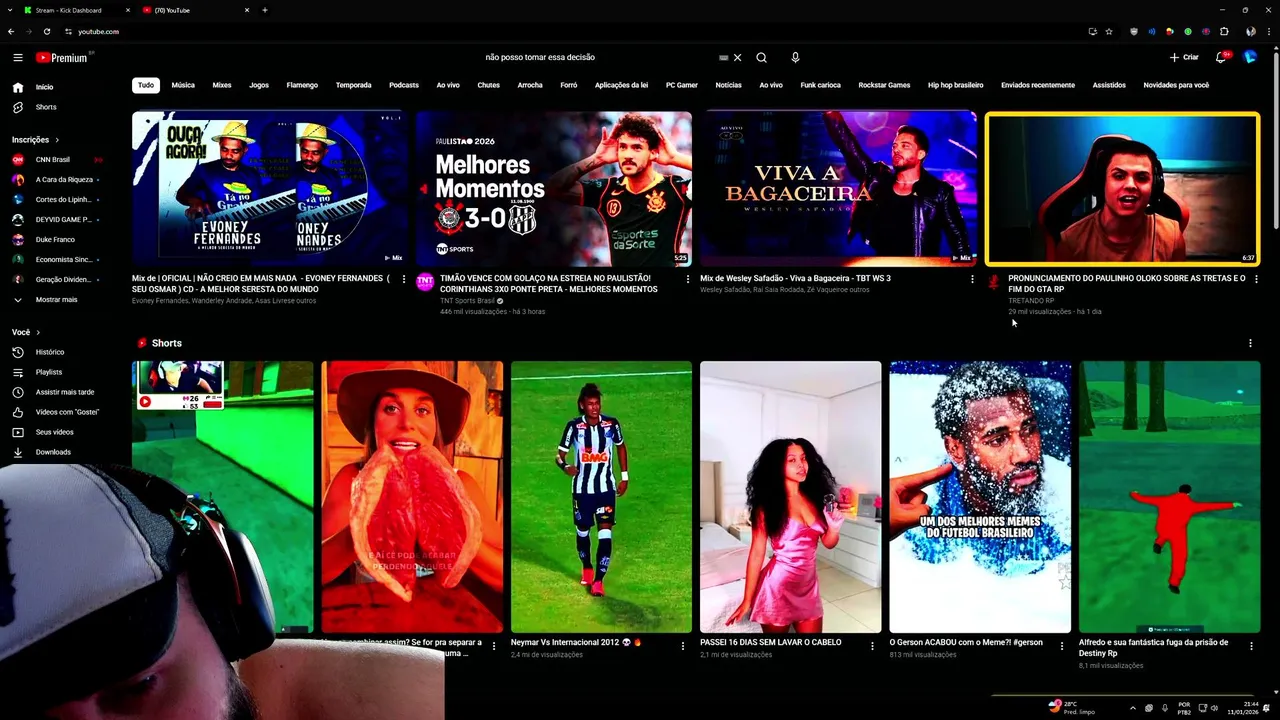Clear the search box with the X icon
The height and width of the screenshot is (720, 1280).
point(738,58)
